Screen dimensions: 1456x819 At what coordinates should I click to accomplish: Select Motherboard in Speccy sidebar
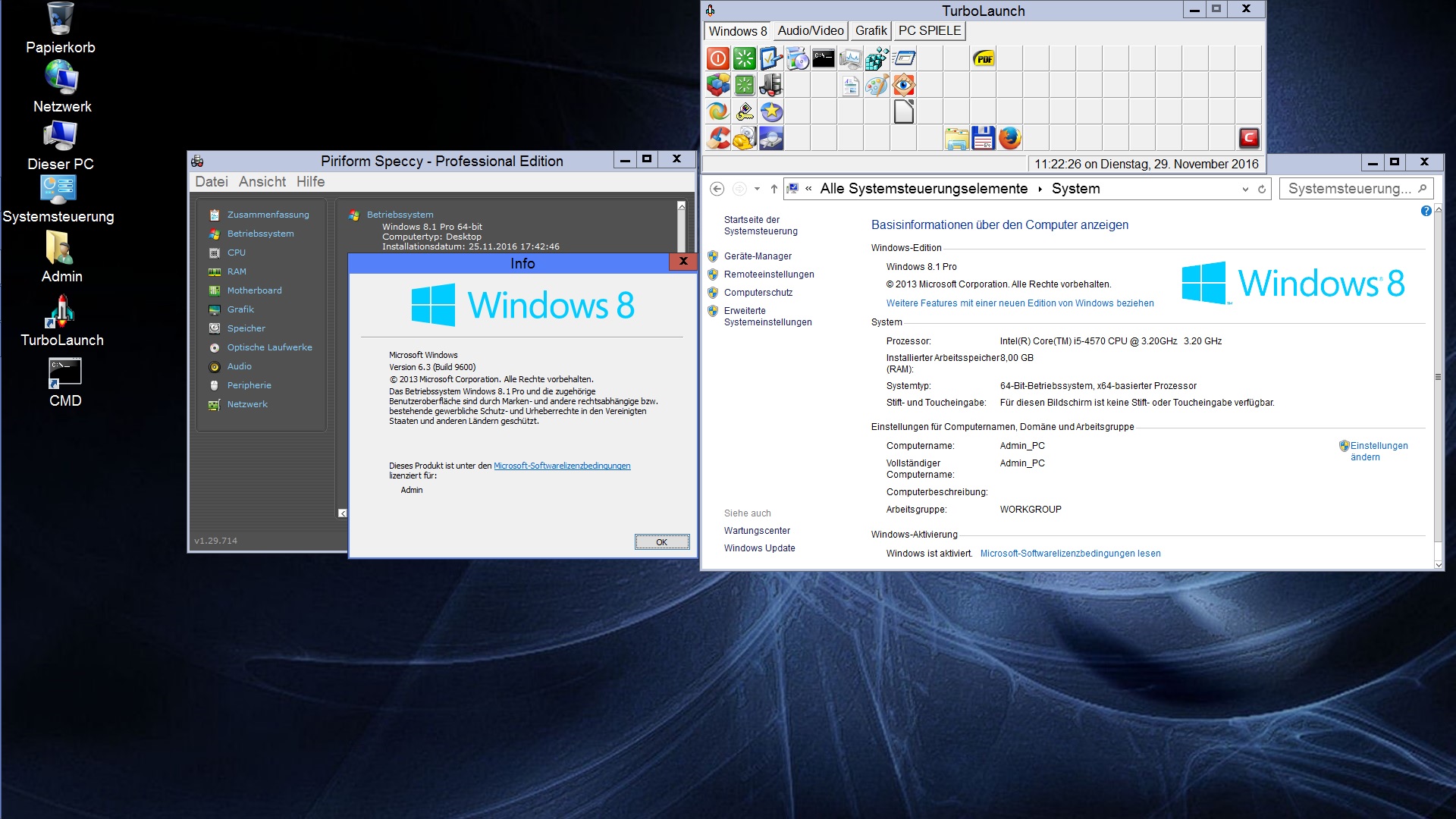[254, 290]
